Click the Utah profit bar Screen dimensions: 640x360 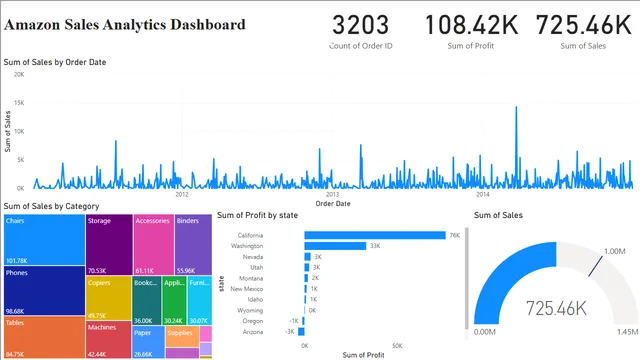pos(307,267)
